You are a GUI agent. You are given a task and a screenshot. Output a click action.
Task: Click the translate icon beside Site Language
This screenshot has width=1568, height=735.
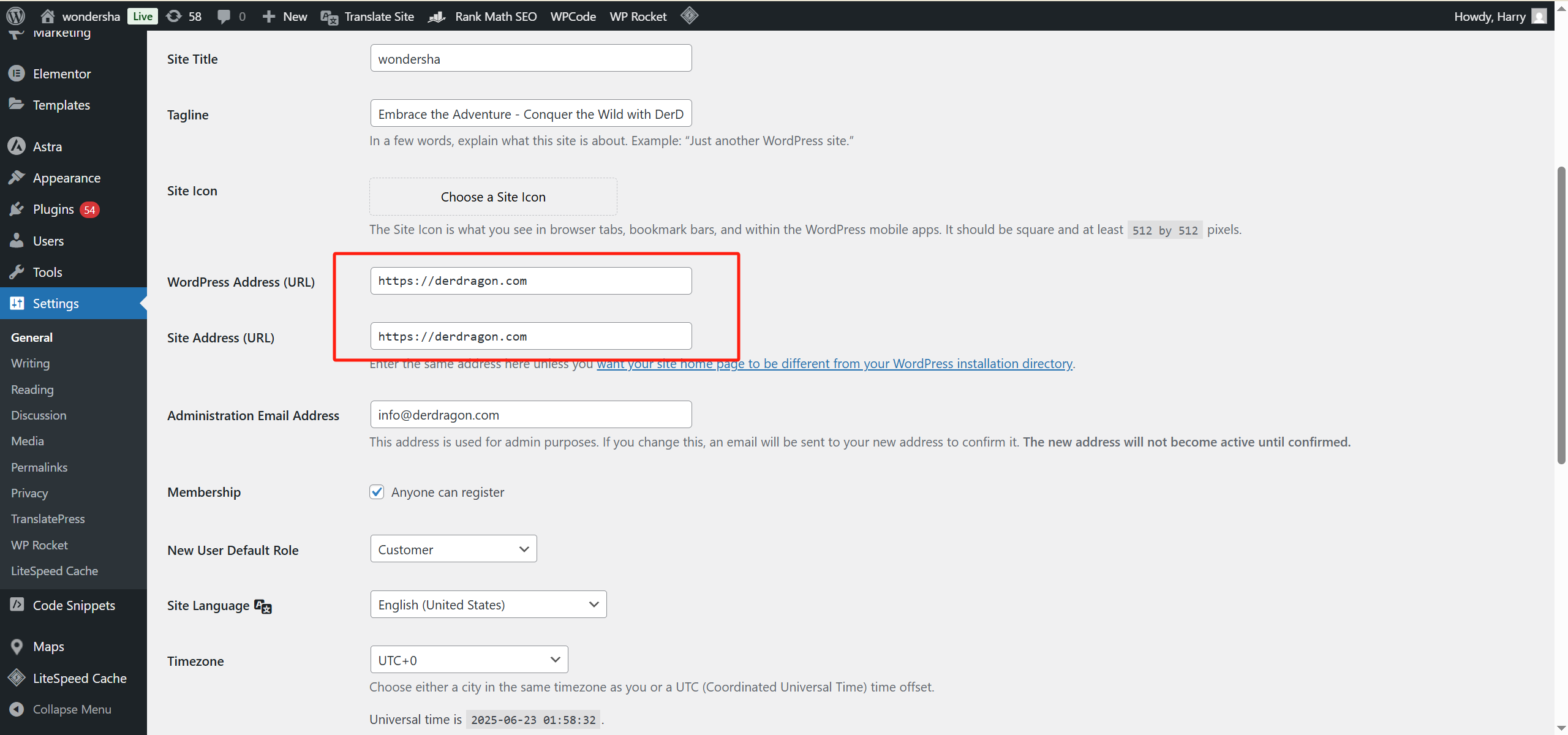pos(263,606)
